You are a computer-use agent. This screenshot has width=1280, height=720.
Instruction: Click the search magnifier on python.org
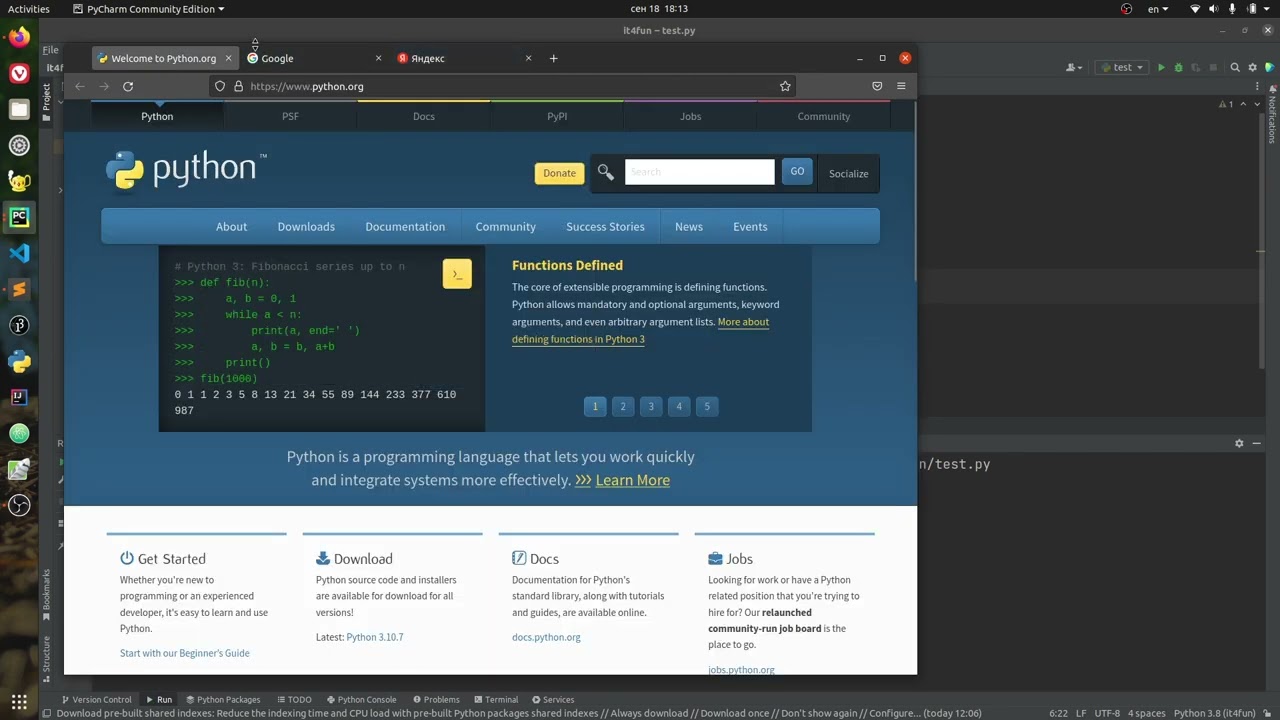click(605, 173)
